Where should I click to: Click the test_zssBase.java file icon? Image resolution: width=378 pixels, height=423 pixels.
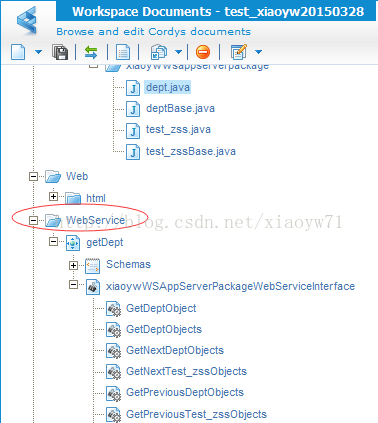pos(133,152)
